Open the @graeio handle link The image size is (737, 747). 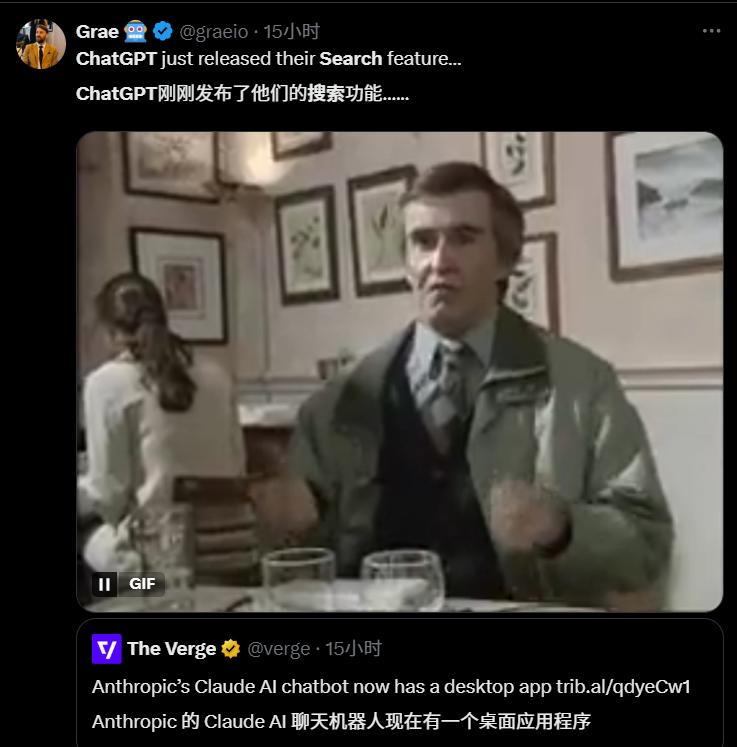[x=213, y=32]
